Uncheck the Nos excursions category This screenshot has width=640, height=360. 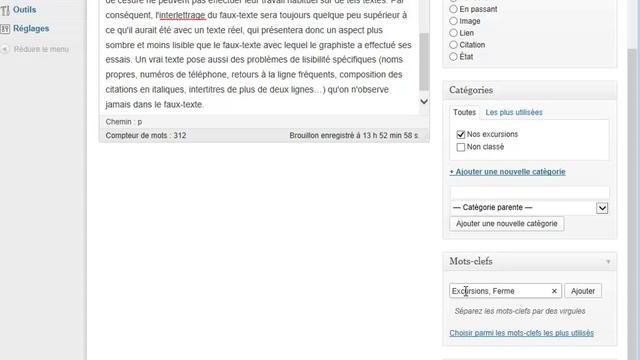[x=461, y=134]
